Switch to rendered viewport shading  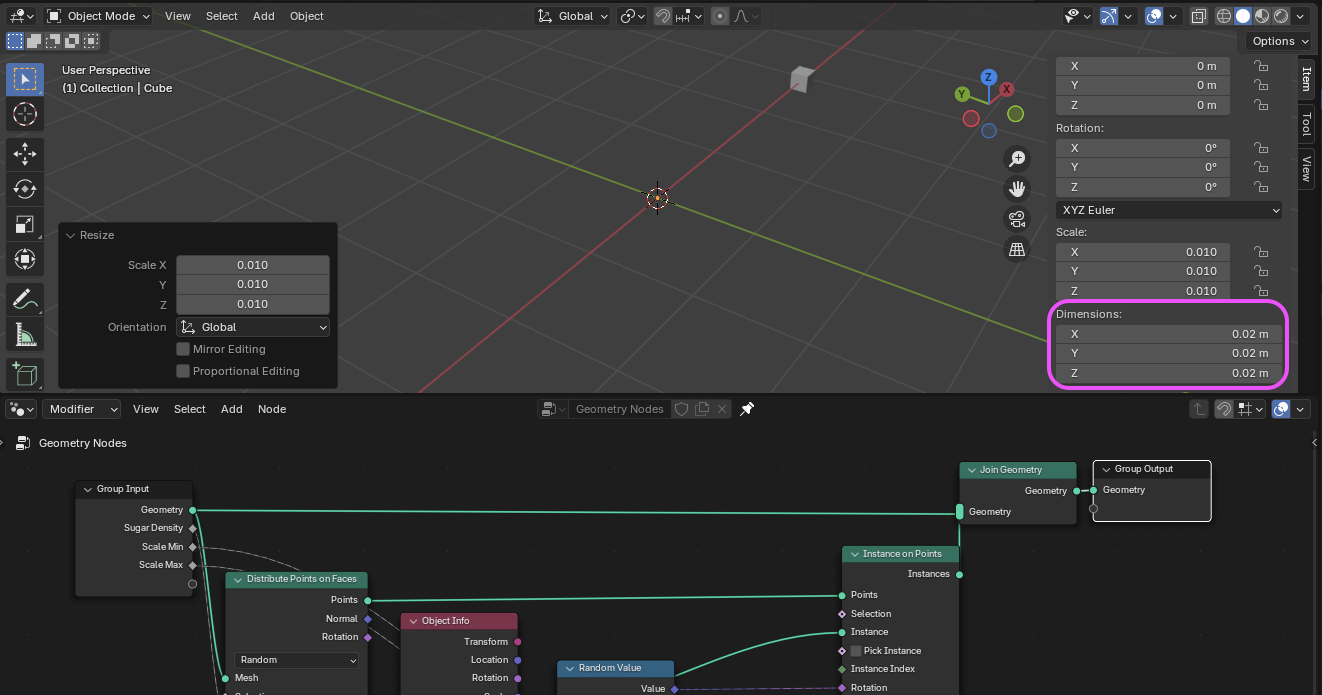coord(1280,16)
